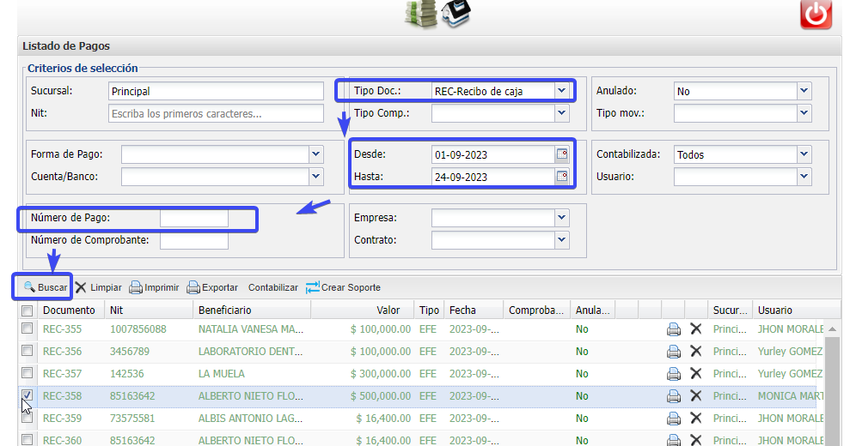The height and width of the screenshot is (446, 850).
Task: Check the checkbox for REC-355 row
Action: pyautogui.click(x=27, y=329)
